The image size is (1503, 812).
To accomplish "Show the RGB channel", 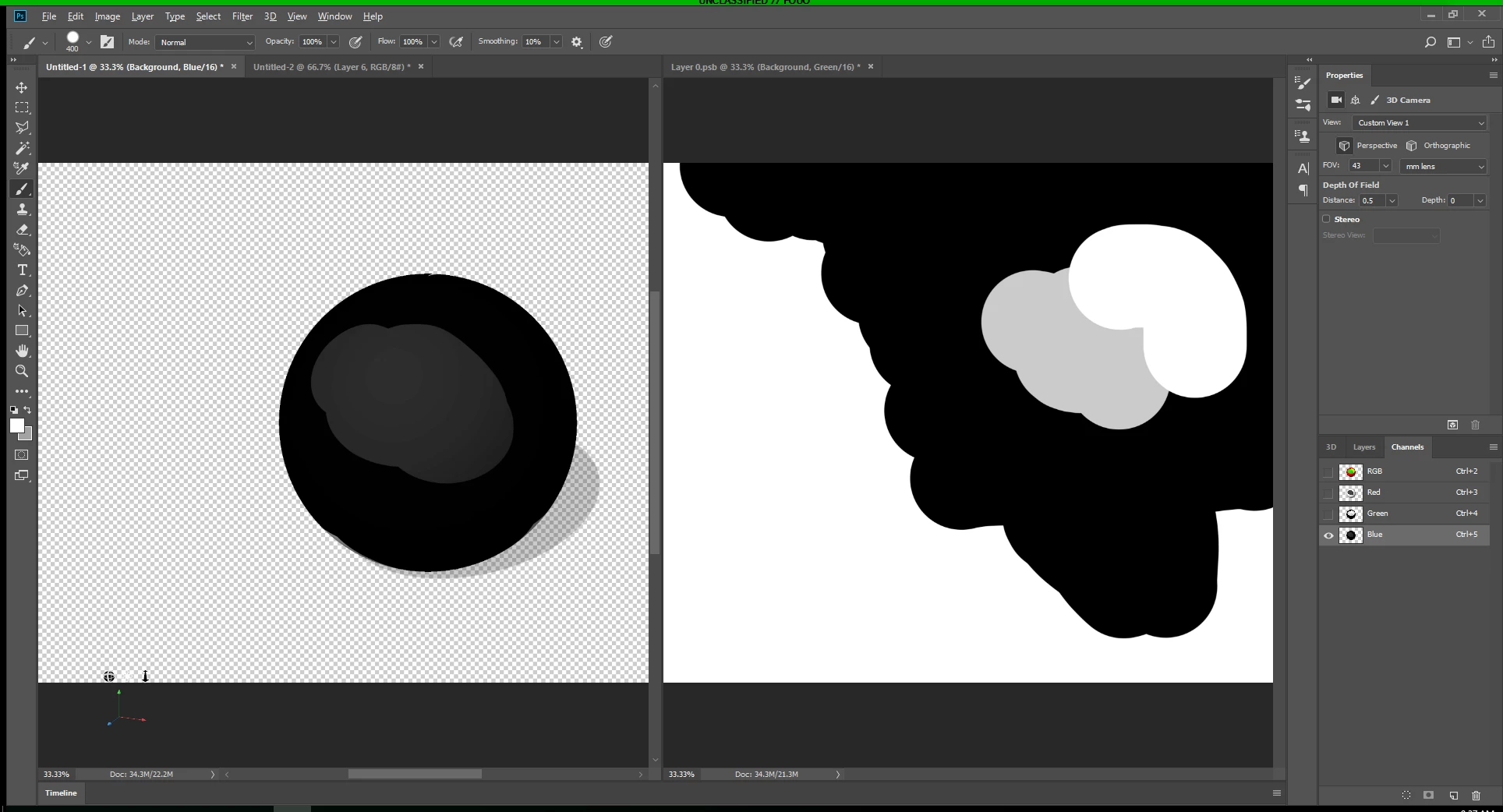I will coord(1328,471).
